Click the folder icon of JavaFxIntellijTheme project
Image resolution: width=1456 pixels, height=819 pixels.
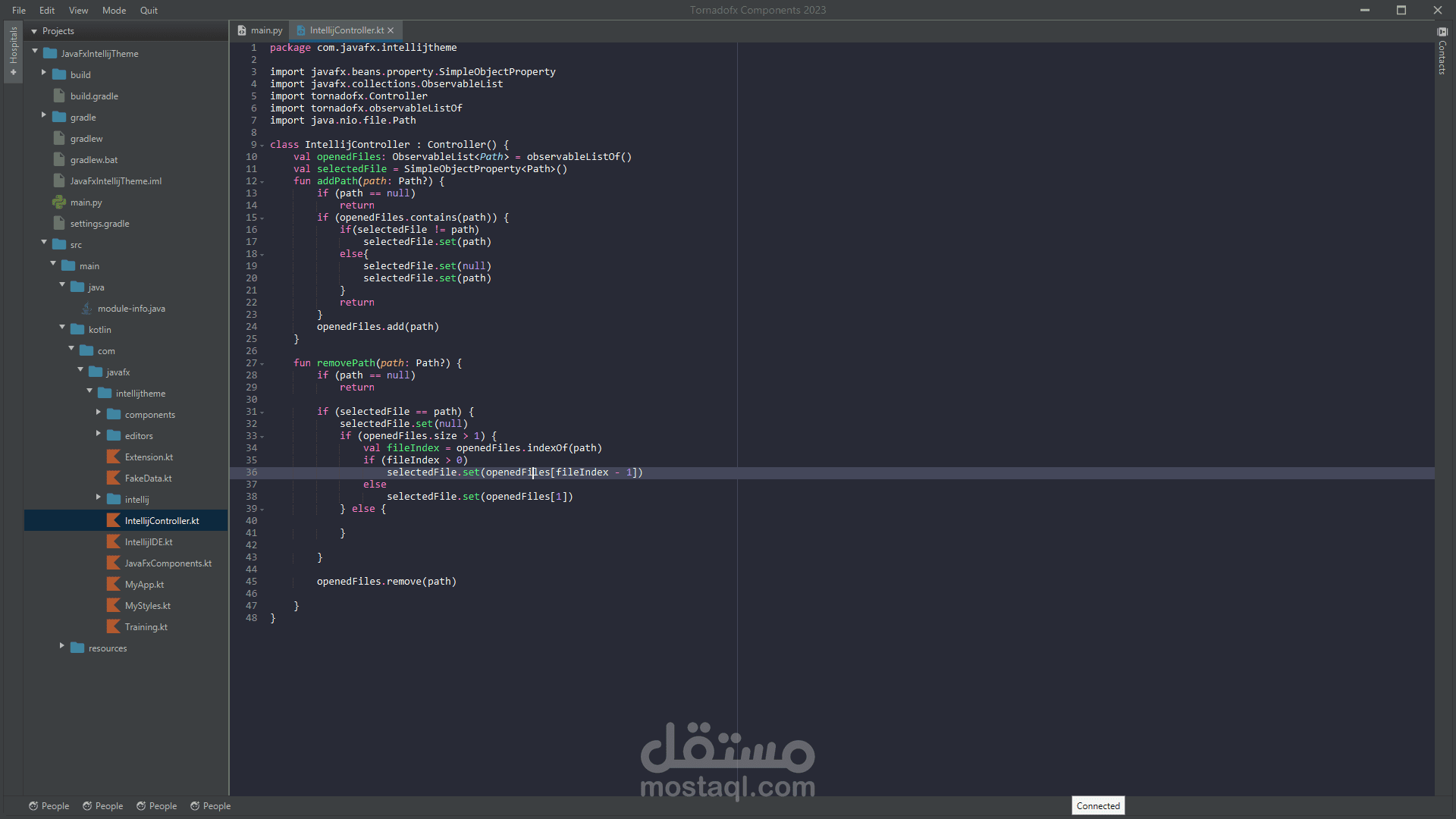click(50, 53)
